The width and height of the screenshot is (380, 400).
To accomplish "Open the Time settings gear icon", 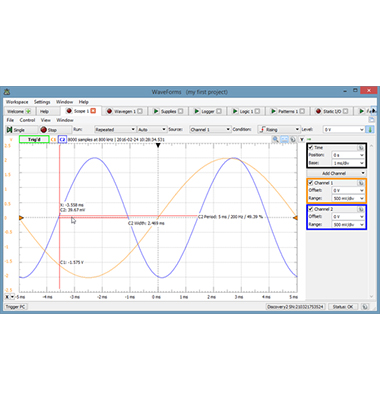I will tap(361, 147).
